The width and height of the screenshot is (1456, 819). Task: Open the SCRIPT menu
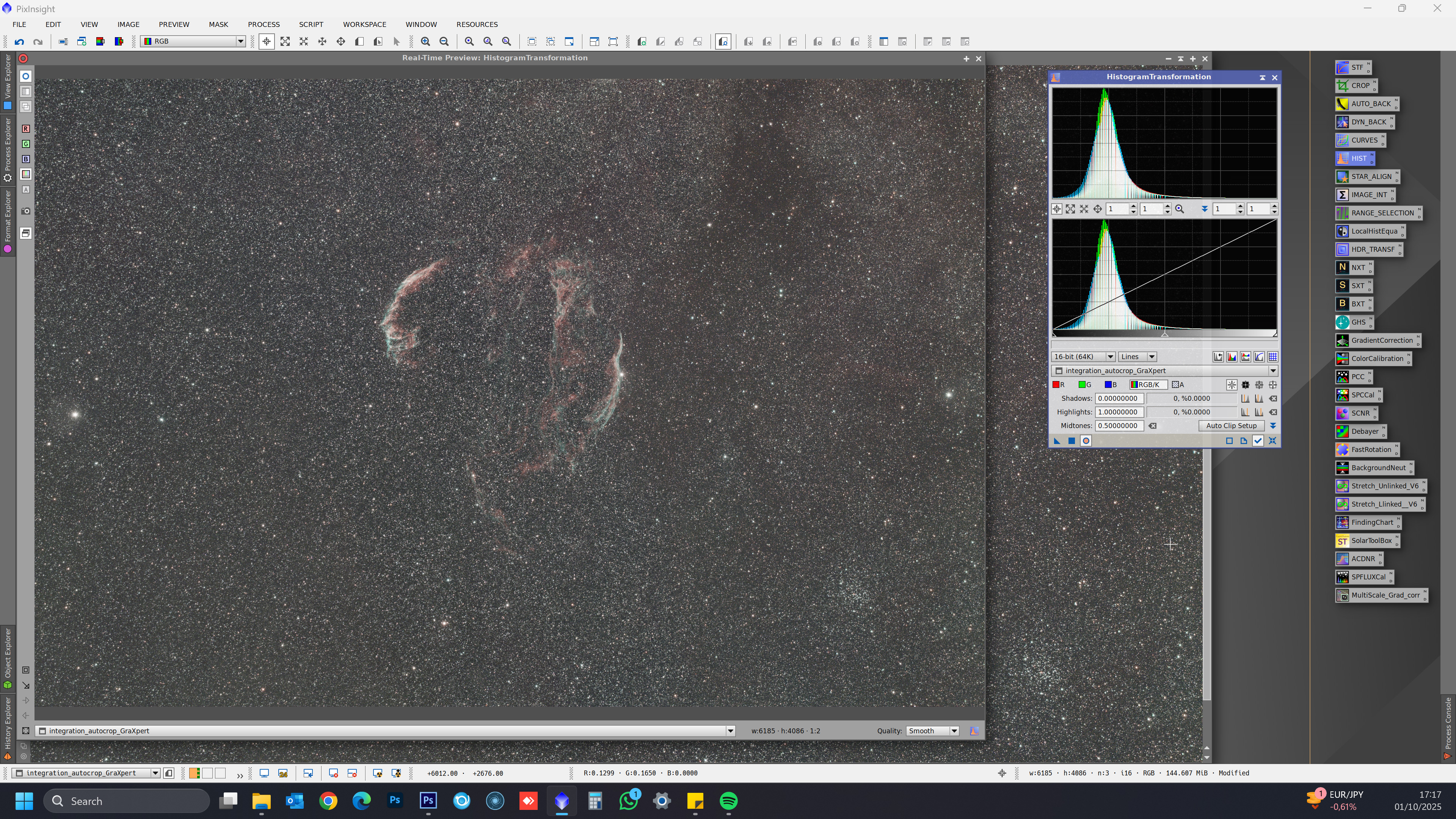click(311, 24)
